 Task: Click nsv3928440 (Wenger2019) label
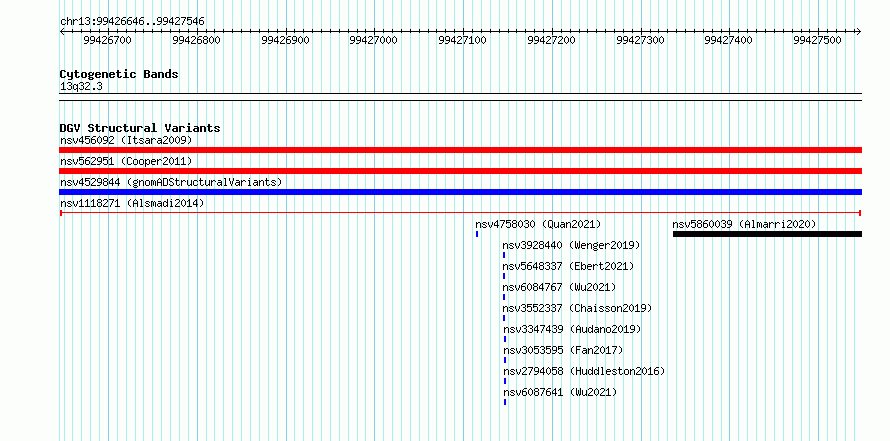(x=572, y=245)
